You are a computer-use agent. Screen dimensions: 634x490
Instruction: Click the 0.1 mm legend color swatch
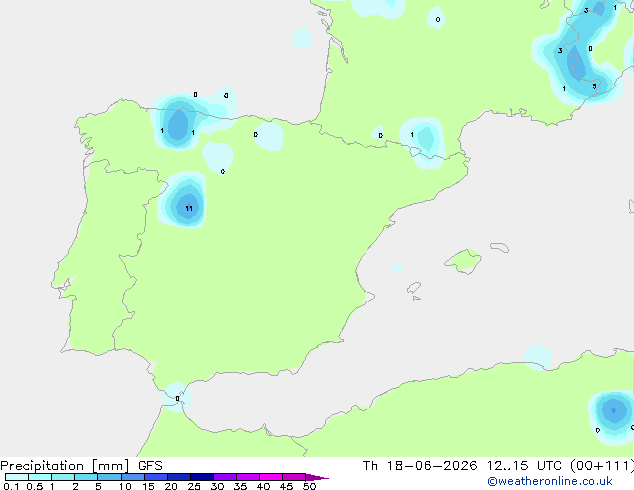point(17,477)
